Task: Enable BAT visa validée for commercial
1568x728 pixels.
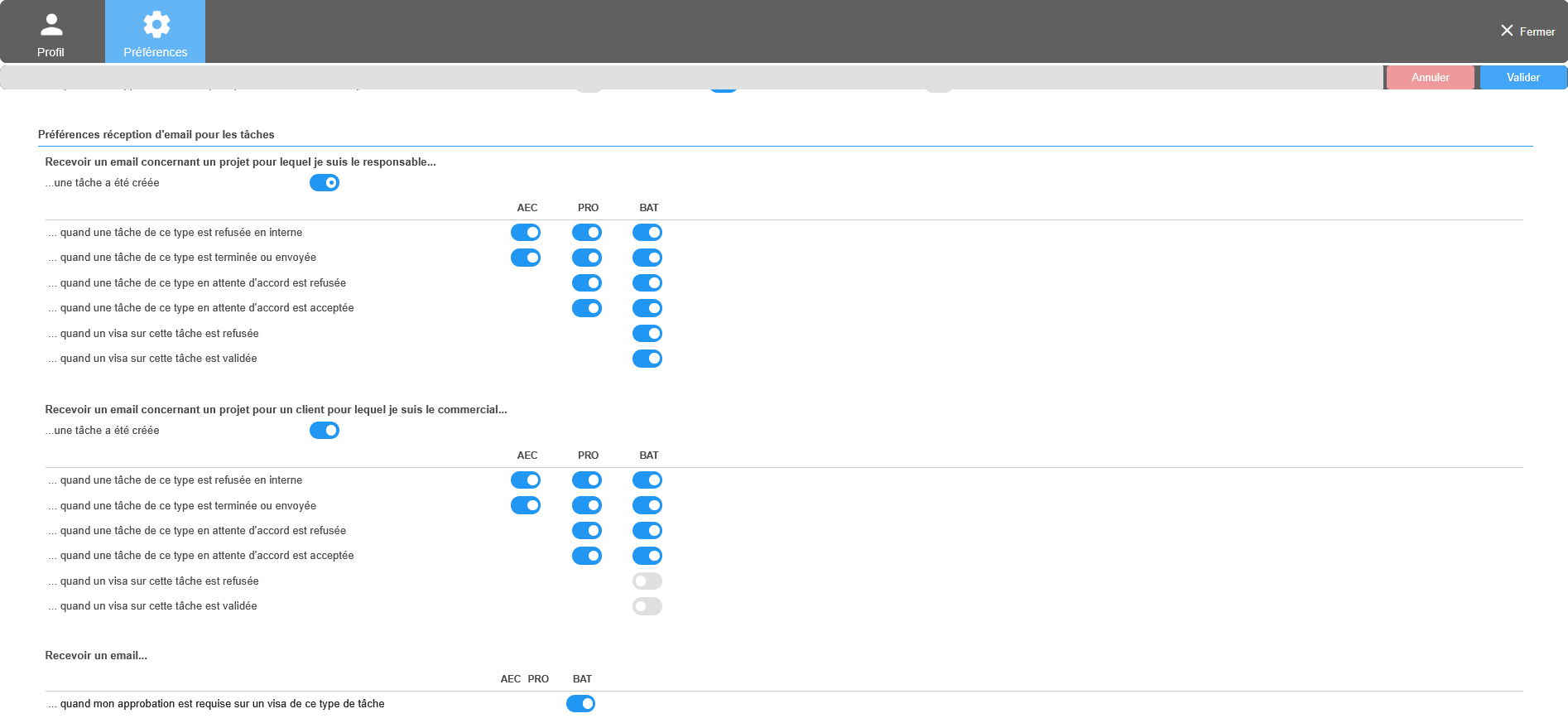Action: point(647,606)
